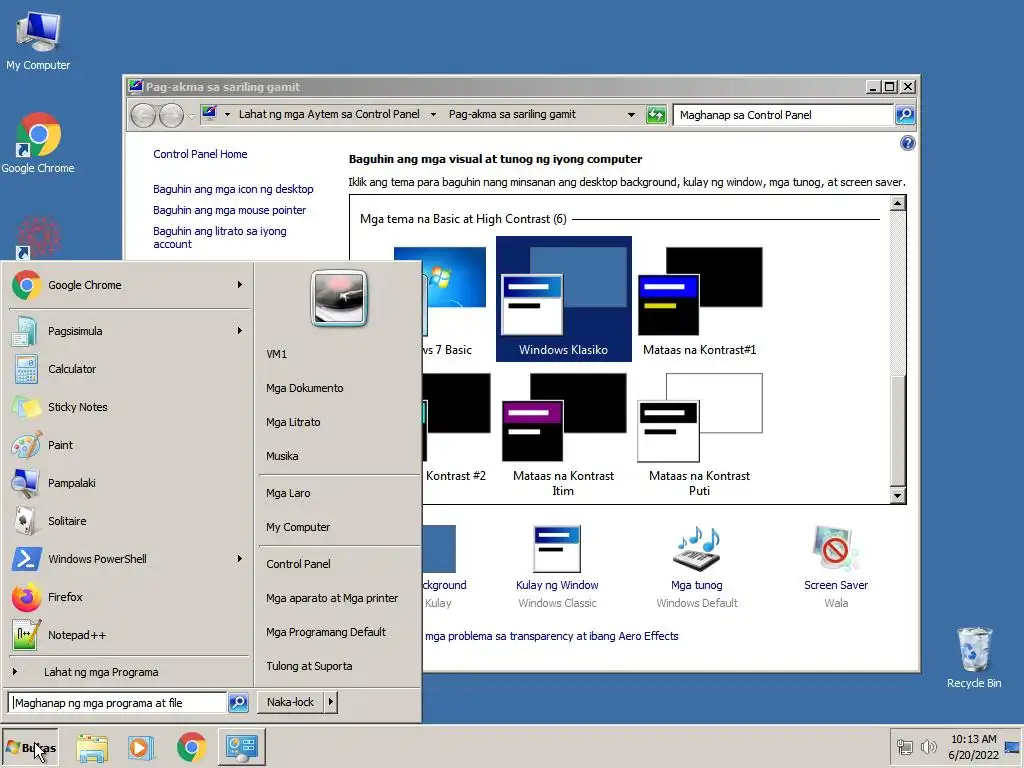
Task: Click the refresh button beside the address bar
Action: point(656,115)
